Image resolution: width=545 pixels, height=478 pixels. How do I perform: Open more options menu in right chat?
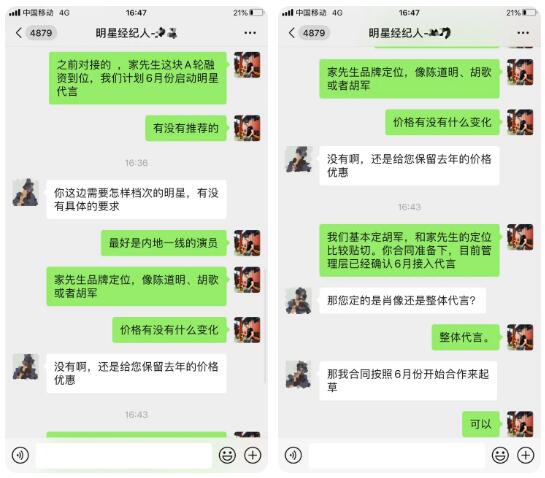pos(523,33)
